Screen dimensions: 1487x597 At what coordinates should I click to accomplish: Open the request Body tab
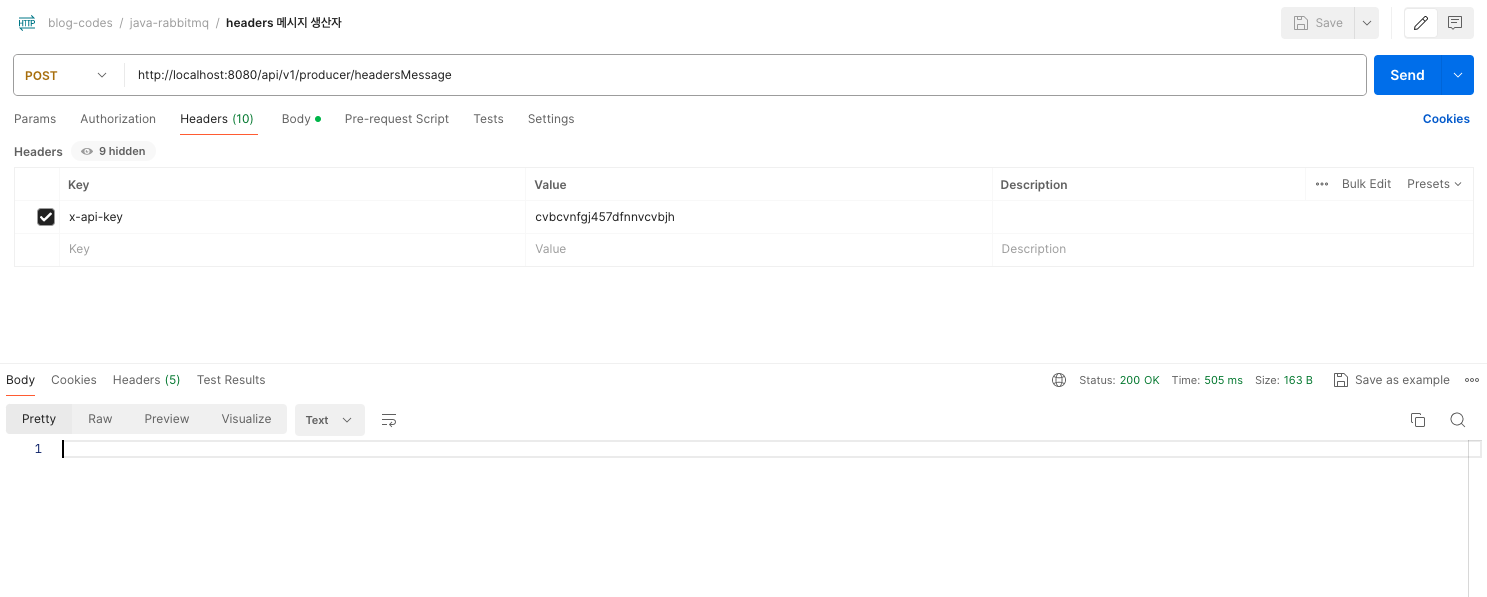[301, 119]
